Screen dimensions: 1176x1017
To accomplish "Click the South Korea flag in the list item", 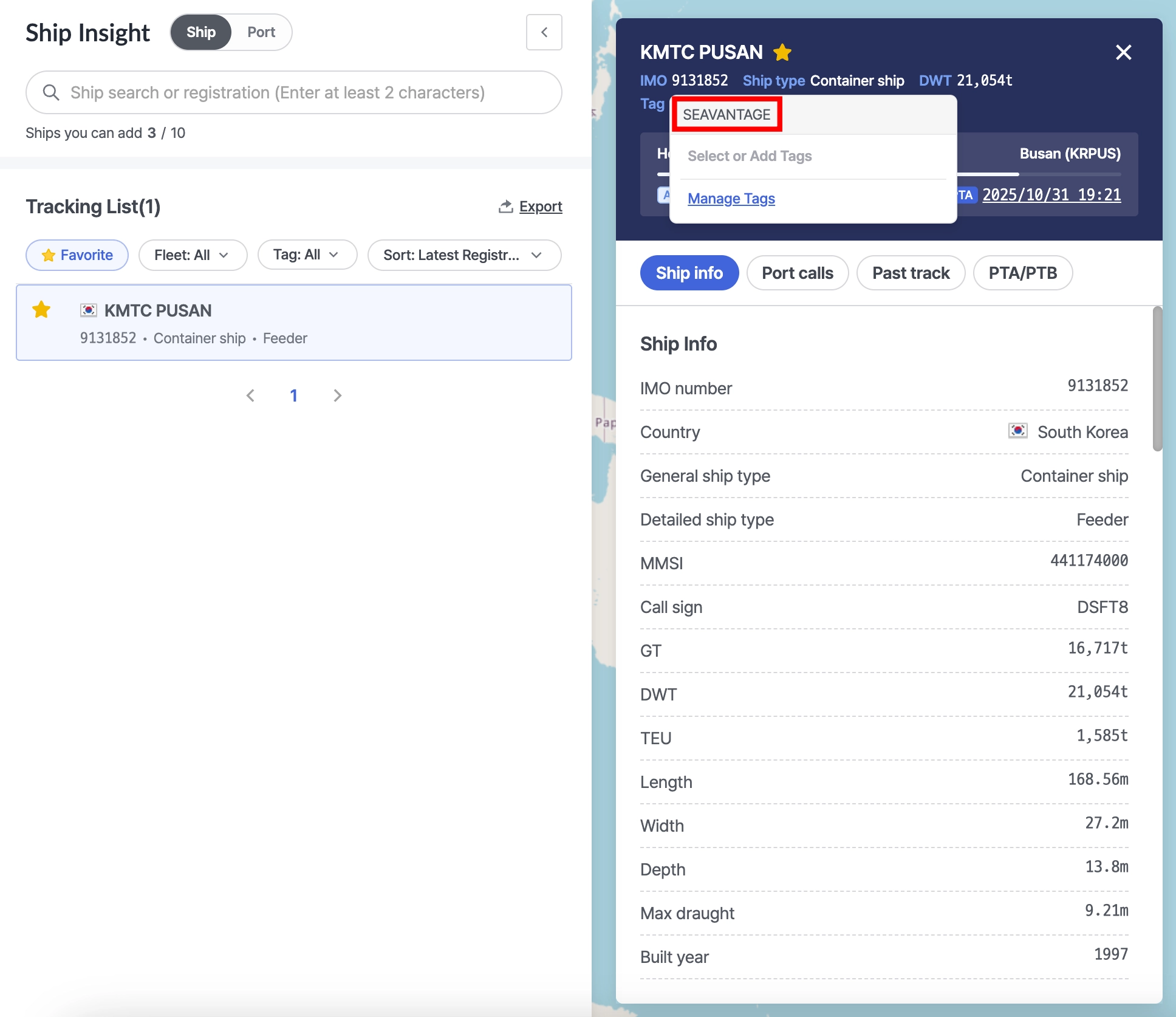I will click(89, 310).
